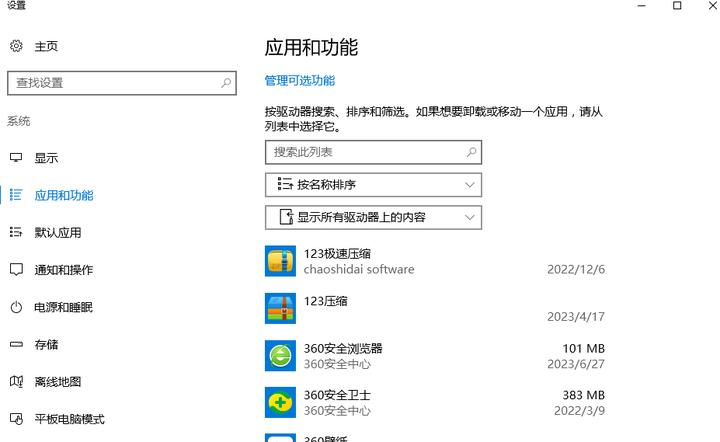Open the 显示所有驱动器上的内容 filter dropdown
Screen dimensions: 720x442
pyautogui.click(x=373, y=217)
